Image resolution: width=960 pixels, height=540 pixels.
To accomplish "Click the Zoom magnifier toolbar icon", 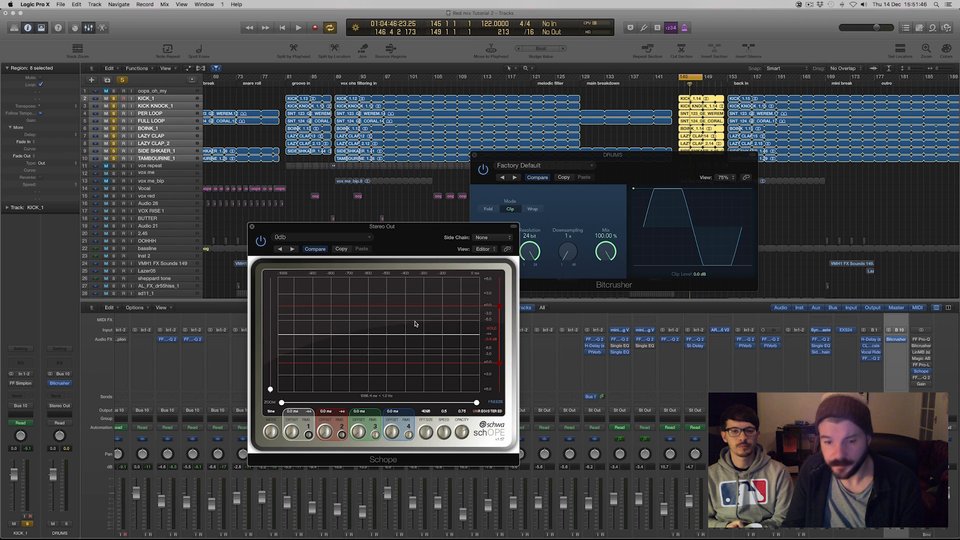I will 926,50.
